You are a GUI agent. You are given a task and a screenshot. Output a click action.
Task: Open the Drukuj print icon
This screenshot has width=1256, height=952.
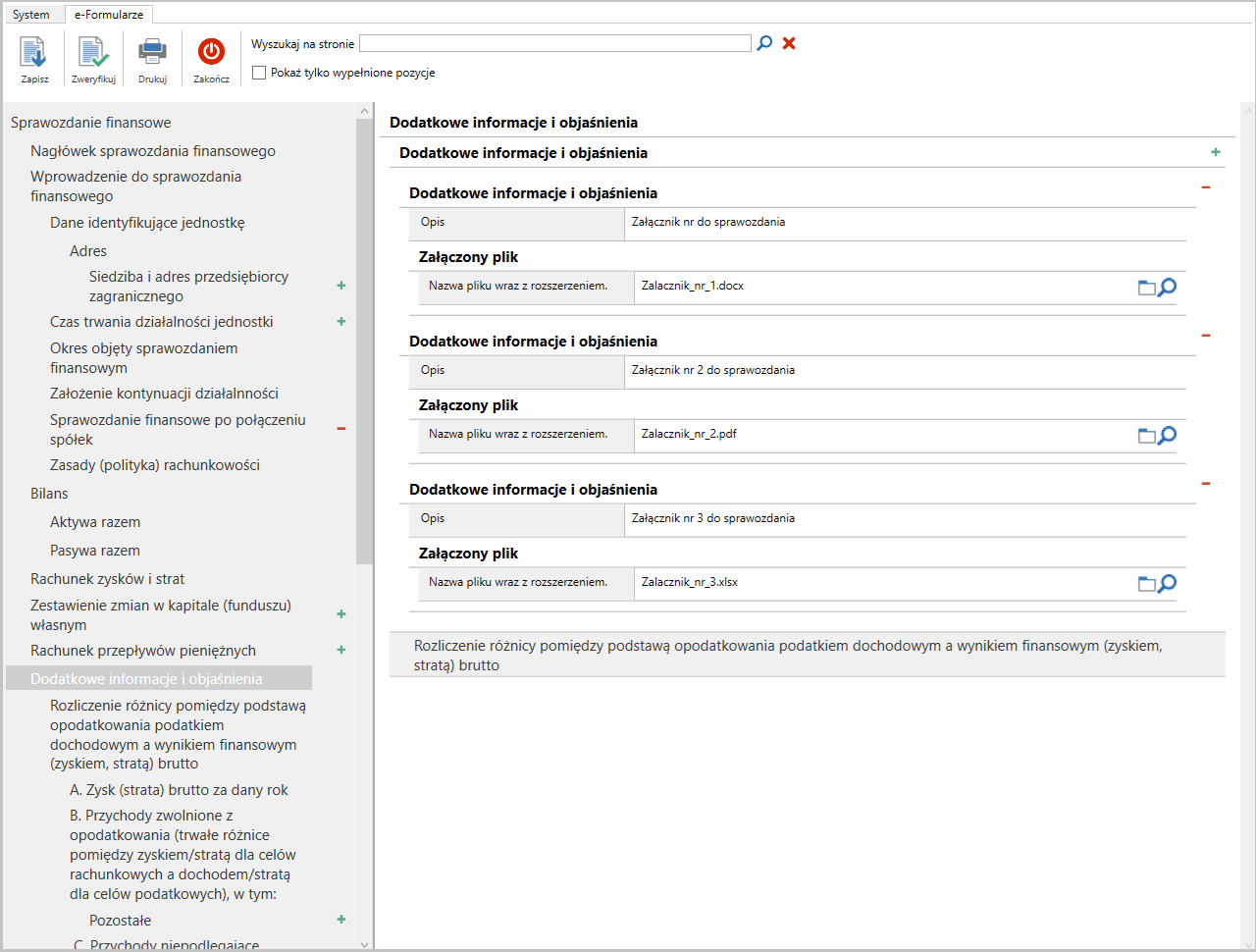[x=152, y=51]
